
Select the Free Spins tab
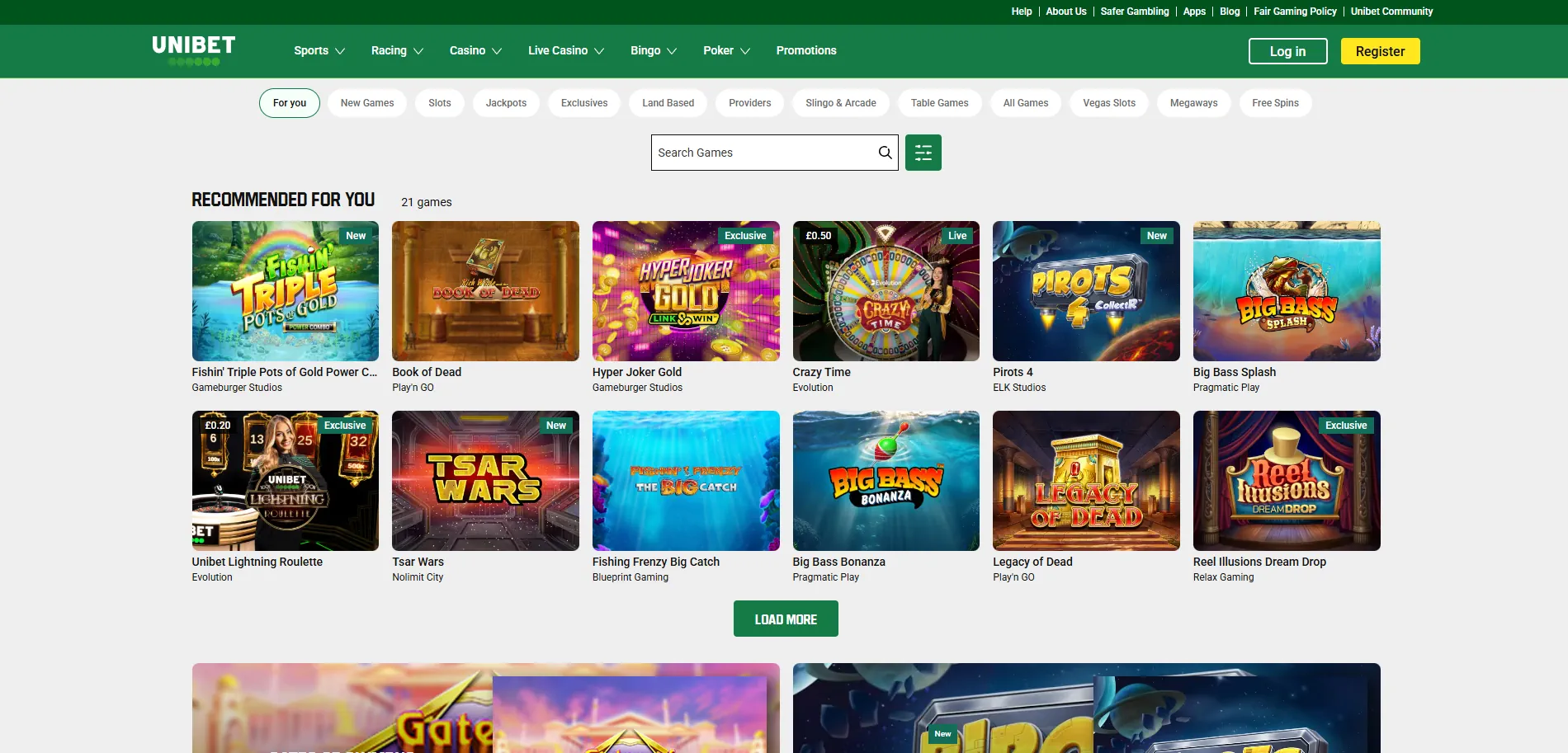pos(1275,103)
